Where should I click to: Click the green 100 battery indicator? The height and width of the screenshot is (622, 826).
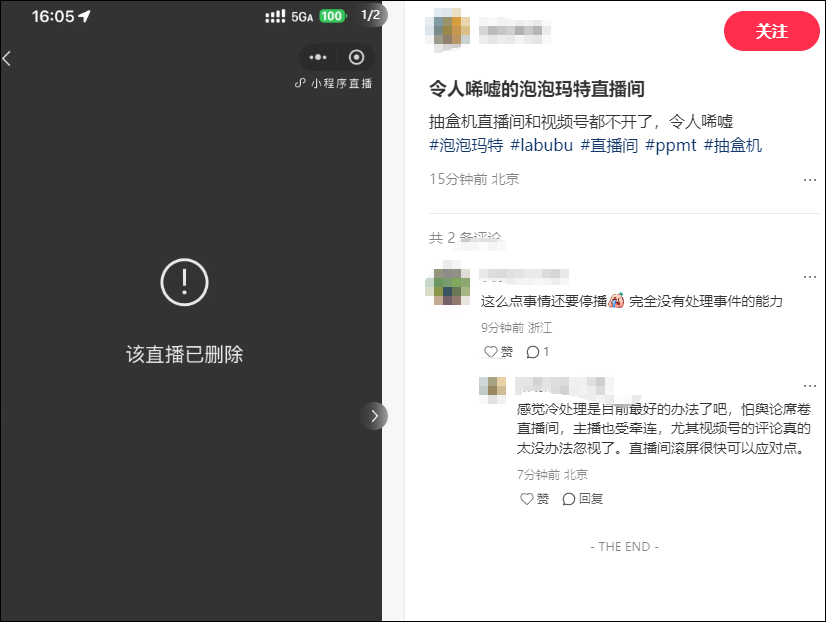click(332, 16)
